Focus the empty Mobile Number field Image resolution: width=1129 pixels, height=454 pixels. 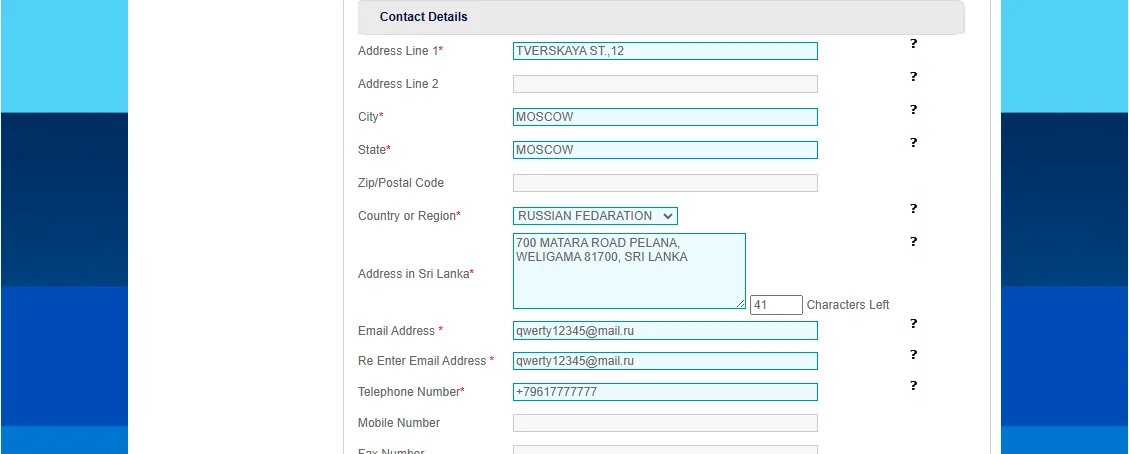coord(665,423)
